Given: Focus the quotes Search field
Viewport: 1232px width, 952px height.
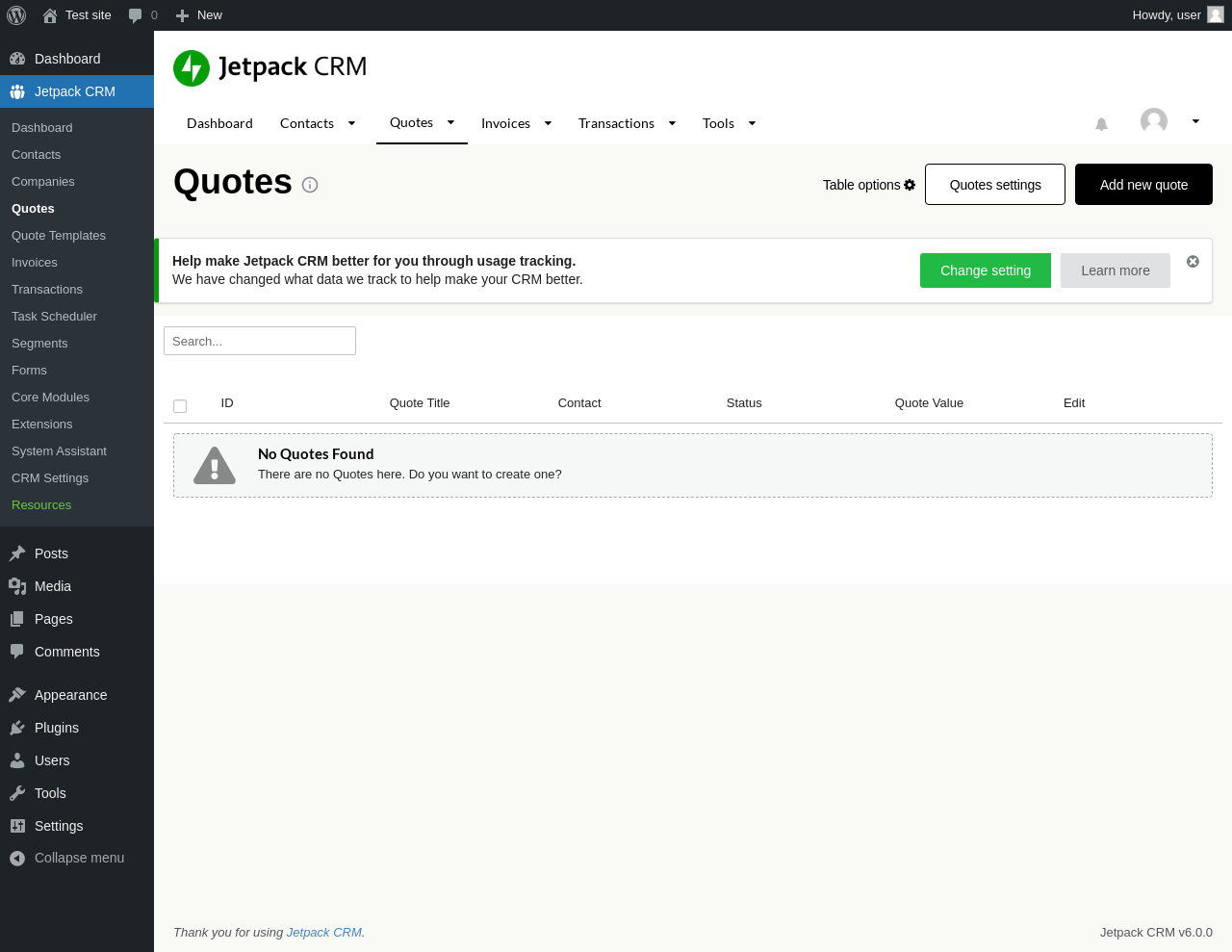Looking at the screenshot, I should coord(260,341).
